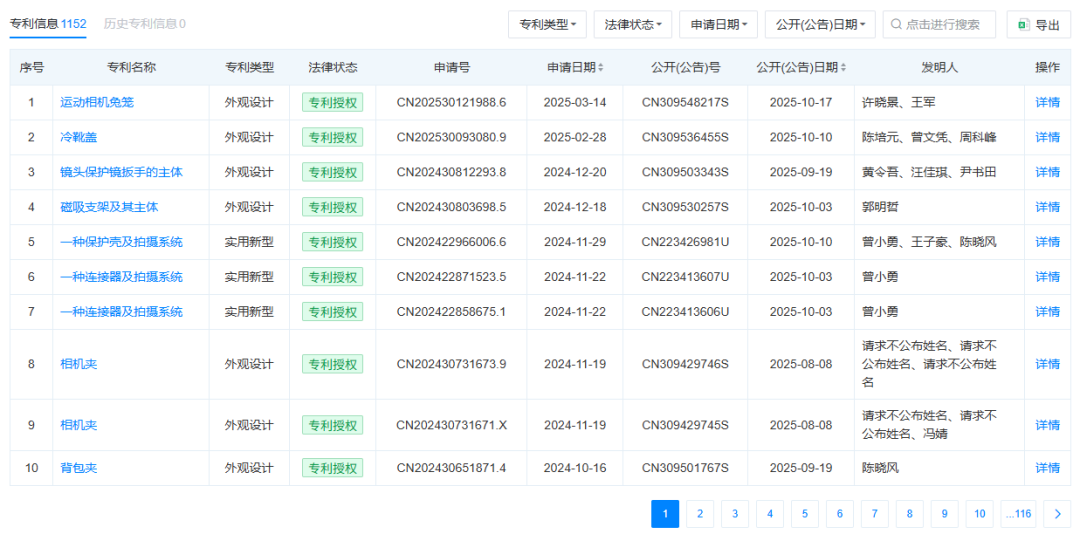This screenshot has height=534, width=1080.
Task: Sort by 申请日期 column arrows
Action: pos(601,68)
